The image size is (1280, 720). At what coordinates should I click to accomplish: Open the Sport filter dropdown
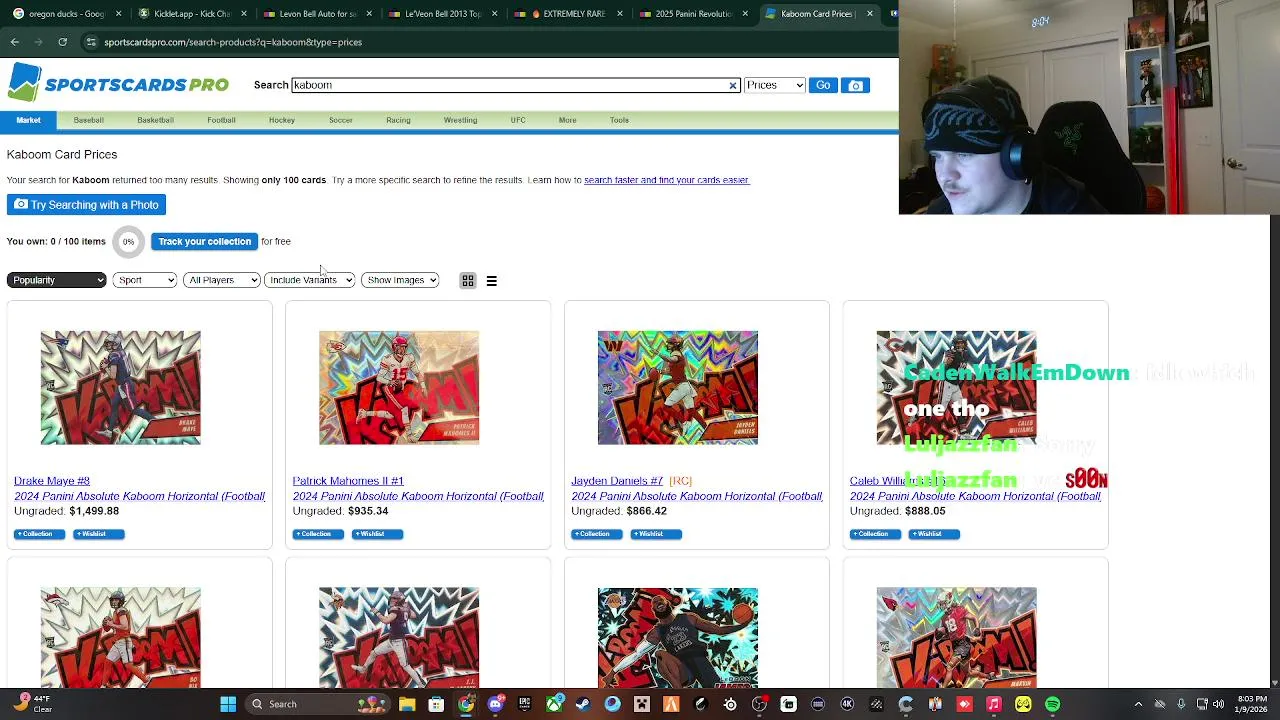(x=144, y=280)
